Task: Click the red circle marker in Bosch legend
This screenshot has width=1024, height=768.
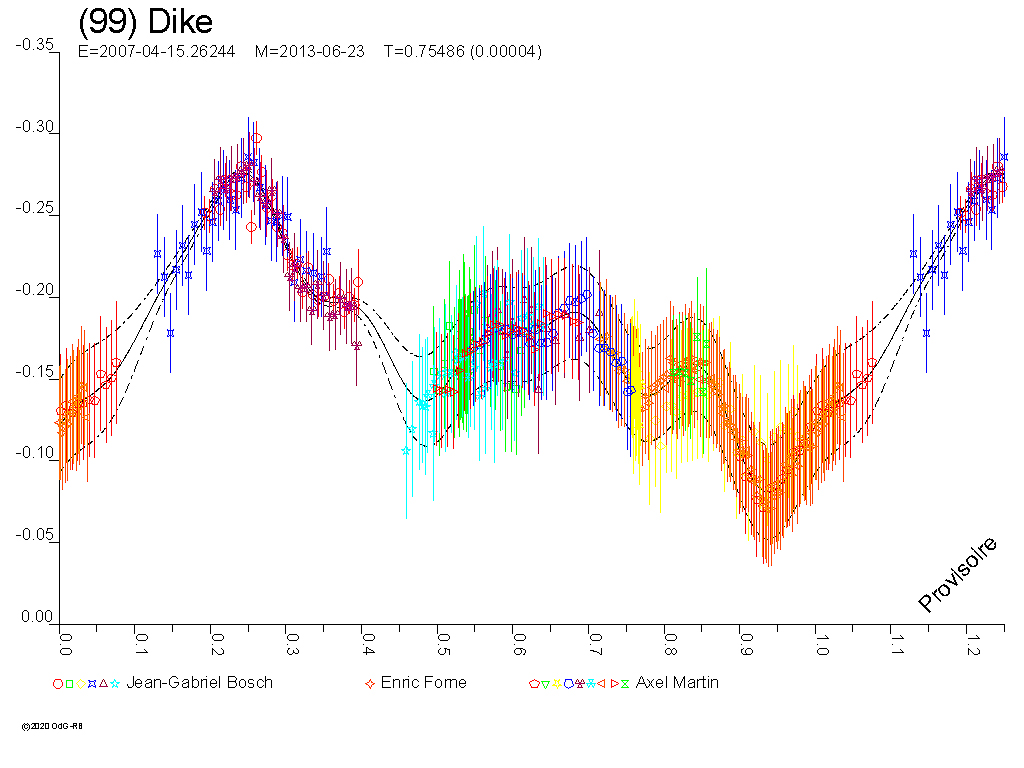Action: (58, 684)
